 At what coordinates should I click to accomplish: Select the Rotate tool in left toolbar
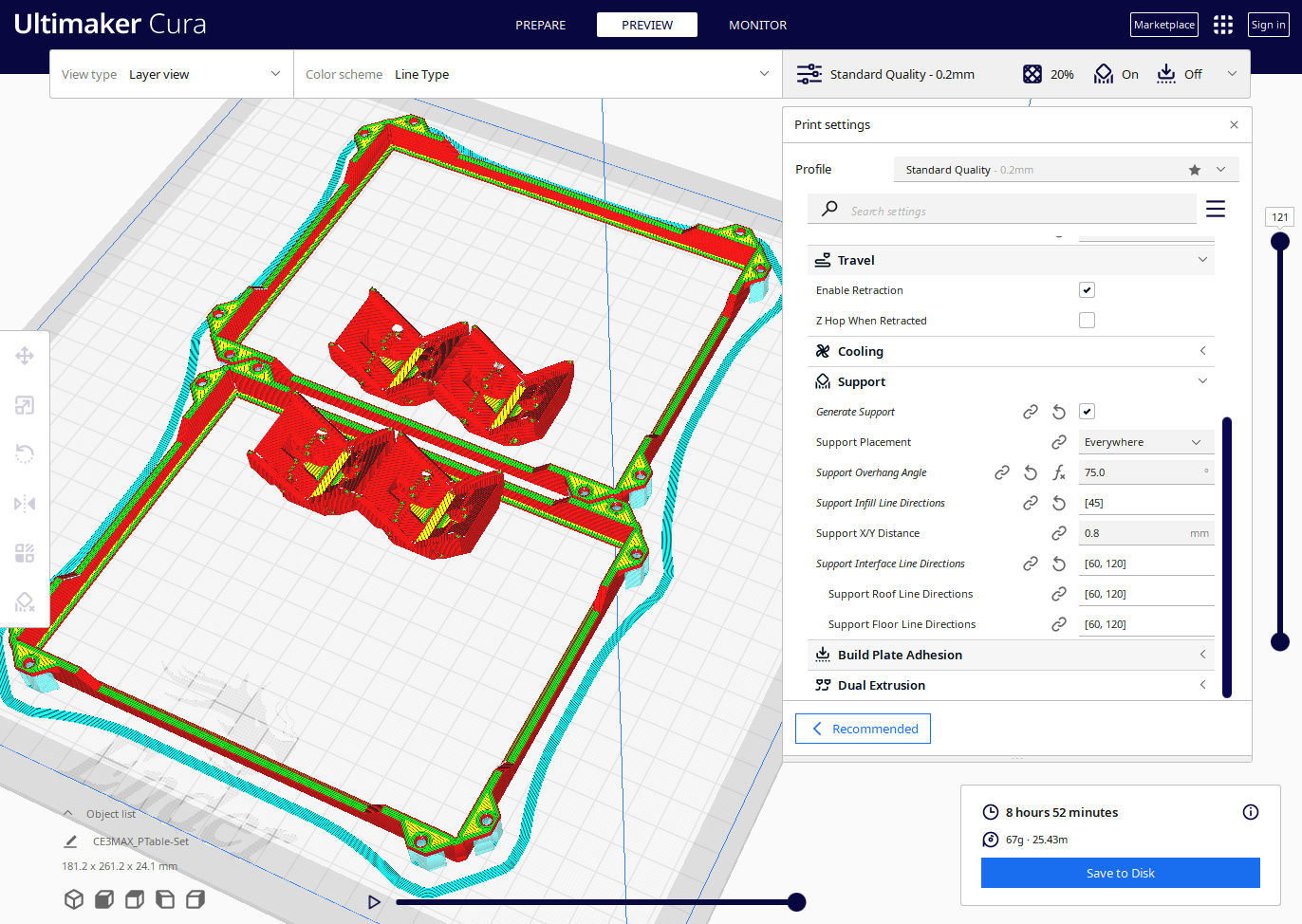tap(25, 454)
